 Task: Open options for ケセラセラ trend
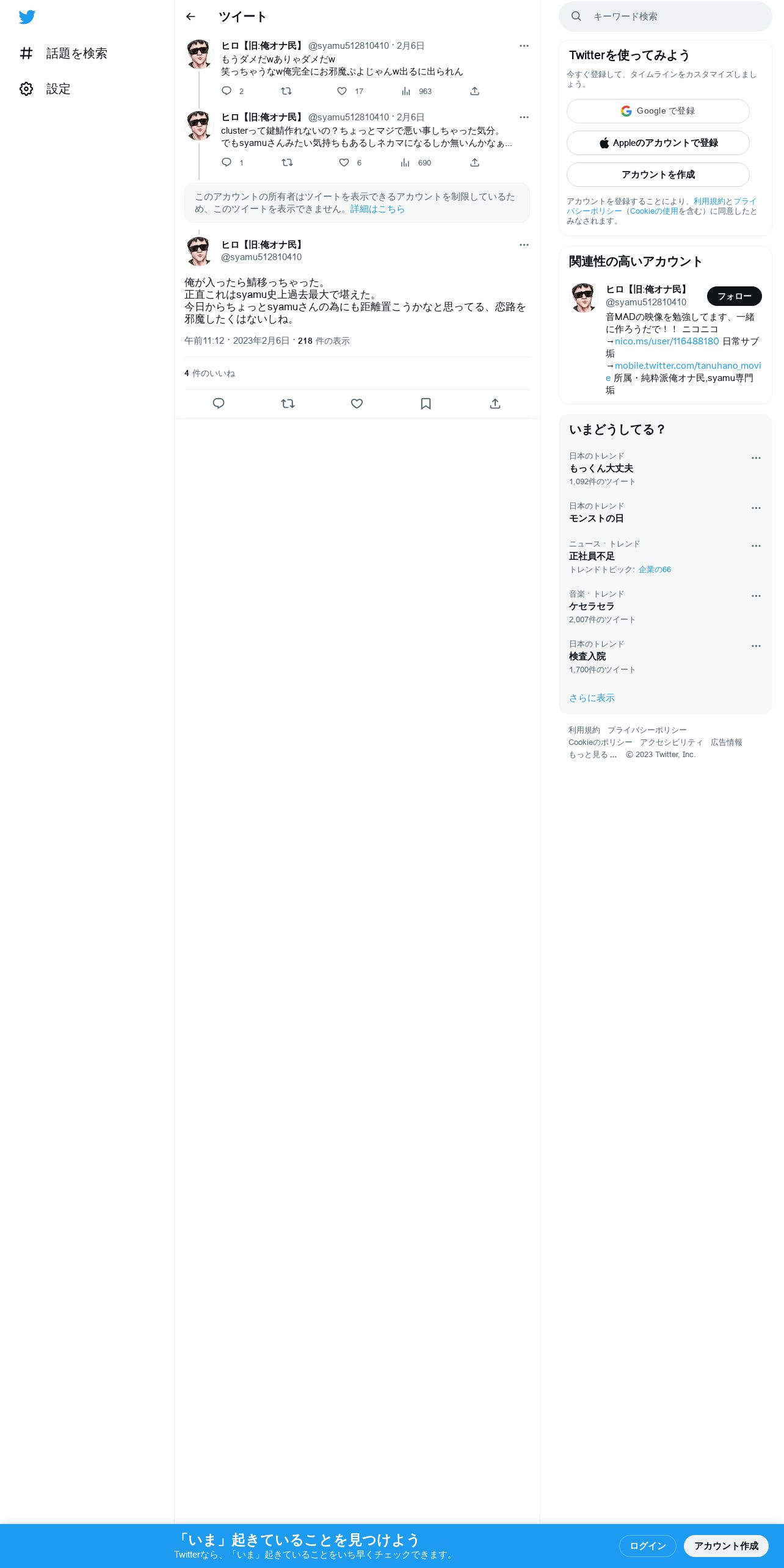pos(756,596)
